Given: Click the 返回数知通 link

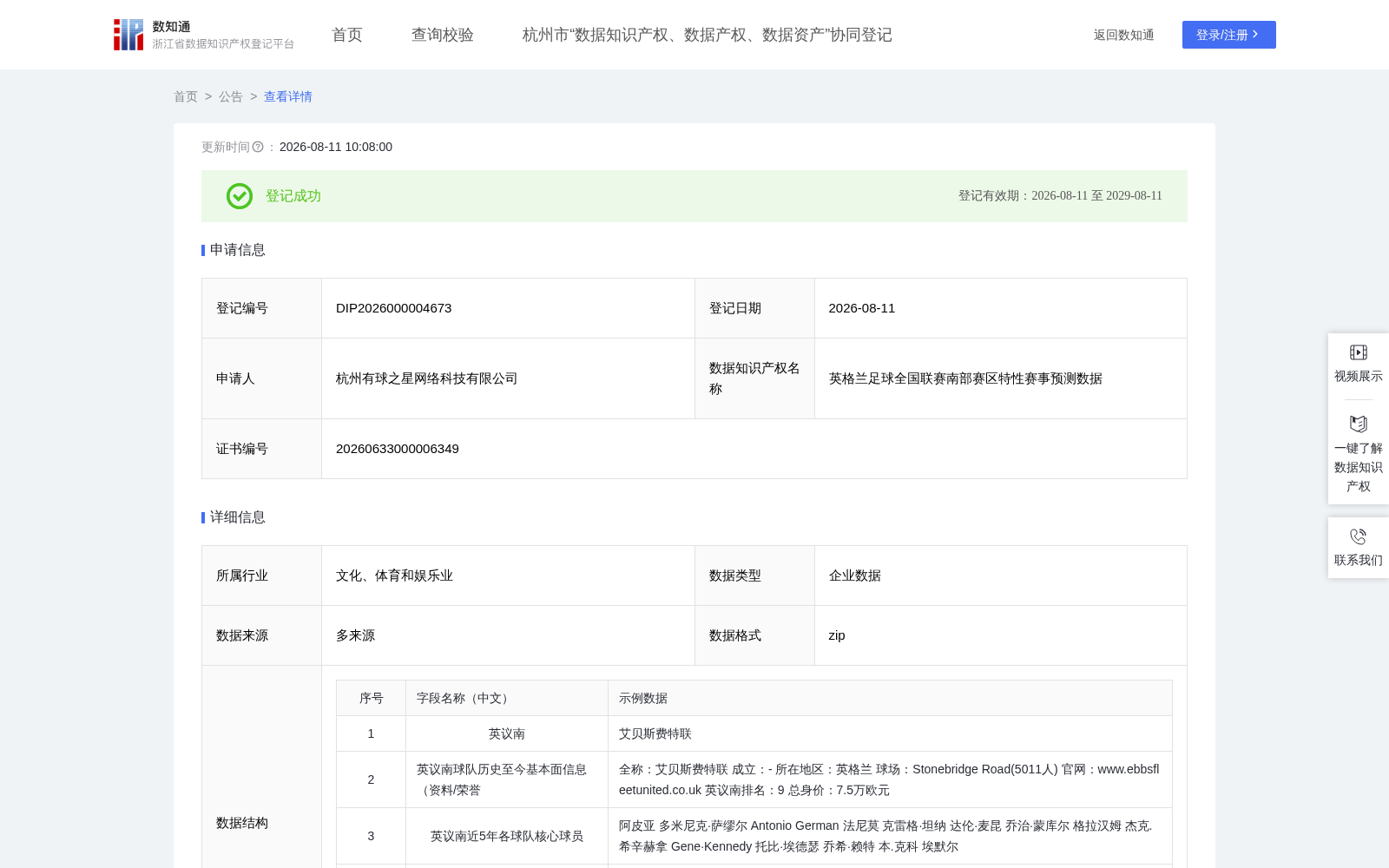Looking at the screenshot, I should pyautogui.click(x=1123, y=35).
